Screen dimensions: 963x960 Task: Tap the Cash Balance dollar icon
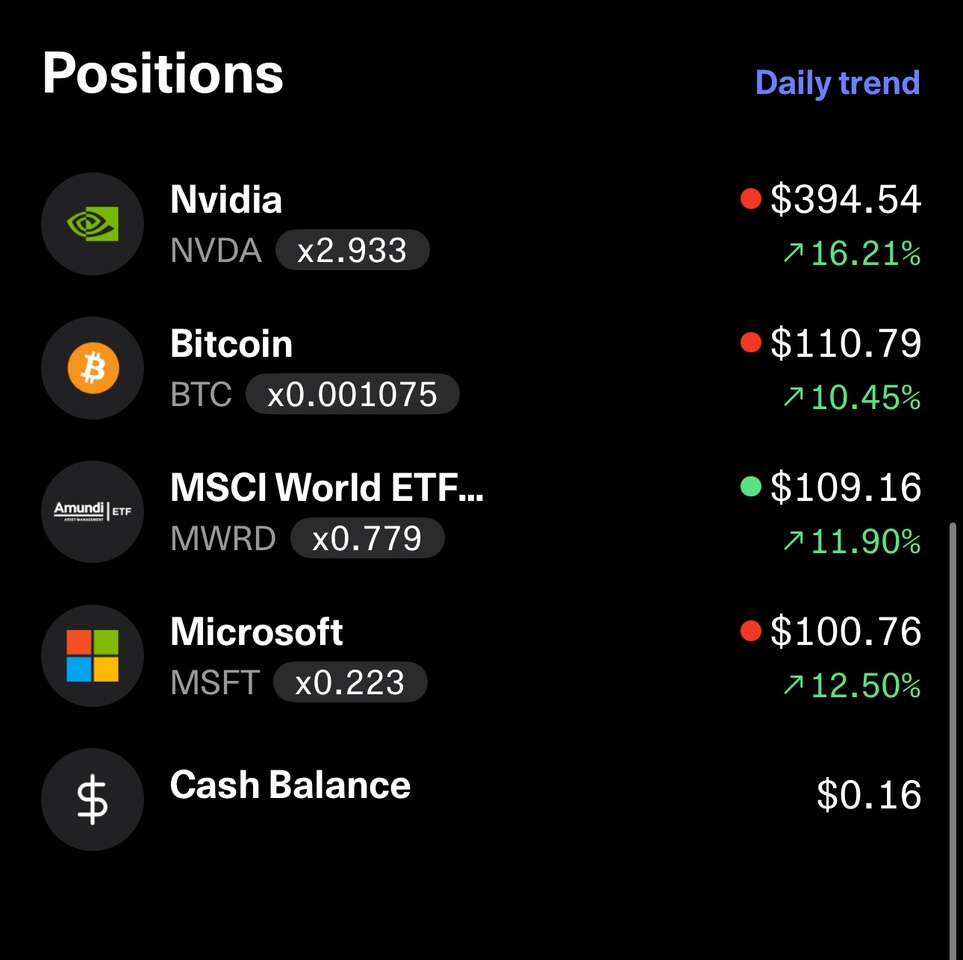pyautogui.click(x=93, y=799)
